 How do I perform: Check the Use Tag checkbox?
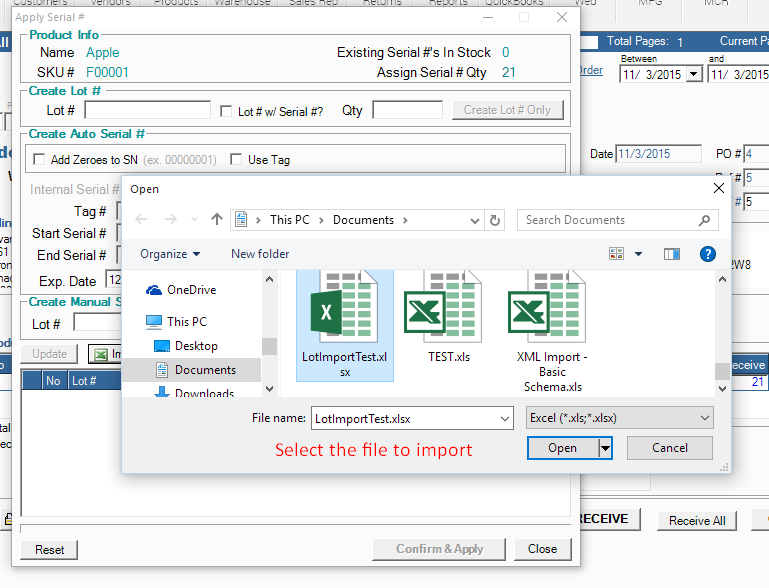236,160
